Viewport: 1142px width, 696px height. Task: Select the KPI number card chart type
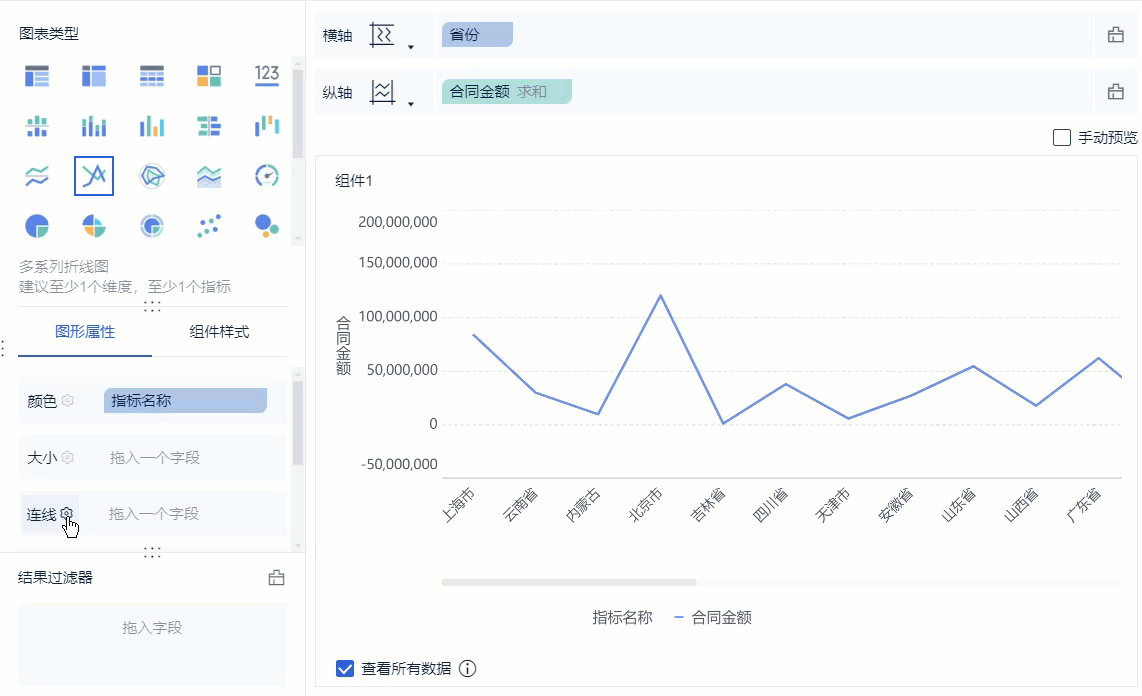click(x=266, y=75)
